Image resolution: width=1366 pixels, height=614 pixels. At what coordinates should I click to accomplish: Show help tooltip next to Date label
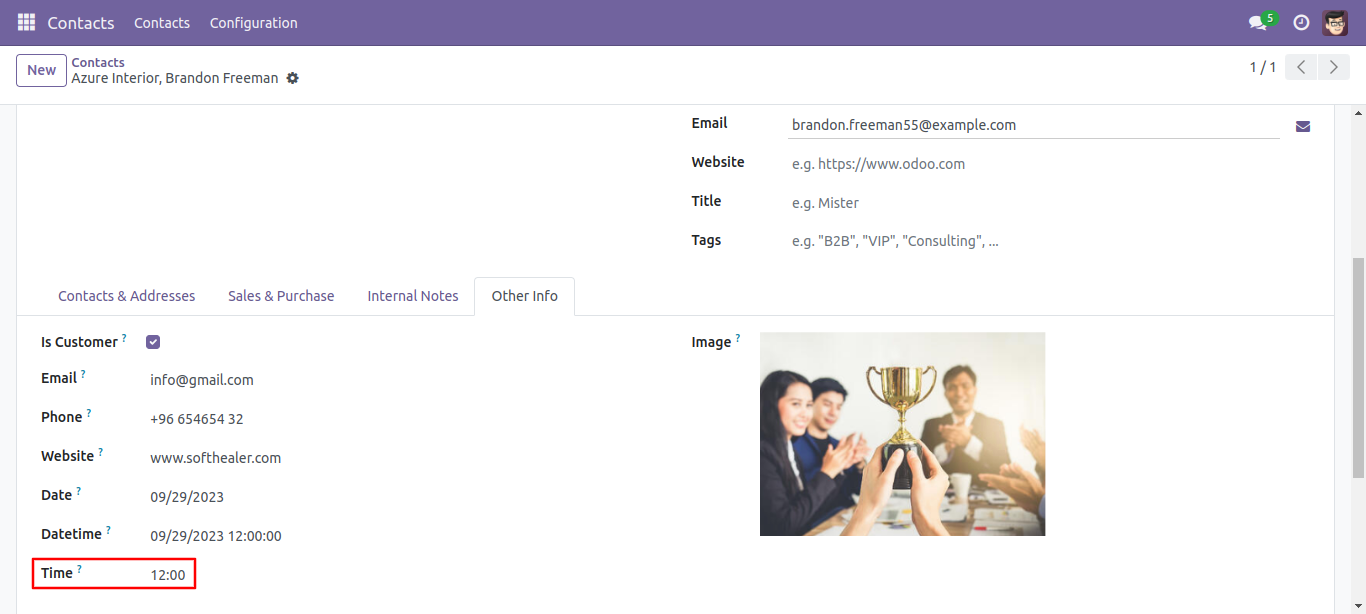point(79,491)
